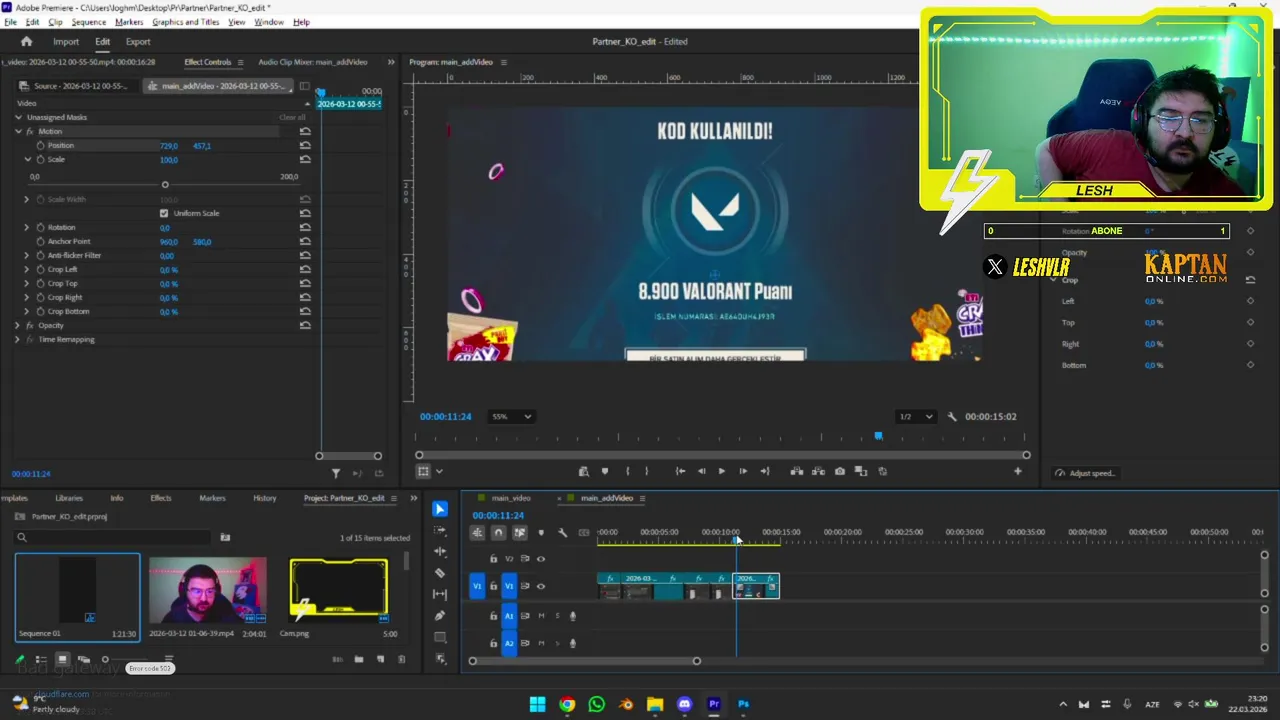Toggle Uniform Scale checkbox
Viewport: 1280px width, 720px height.
pos(164,213)
